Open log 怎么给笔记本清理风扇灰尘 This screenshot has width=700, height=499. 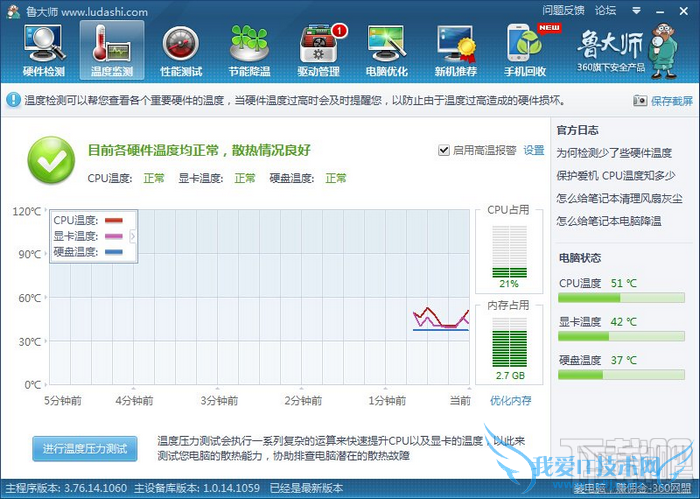tap(619, 198)
